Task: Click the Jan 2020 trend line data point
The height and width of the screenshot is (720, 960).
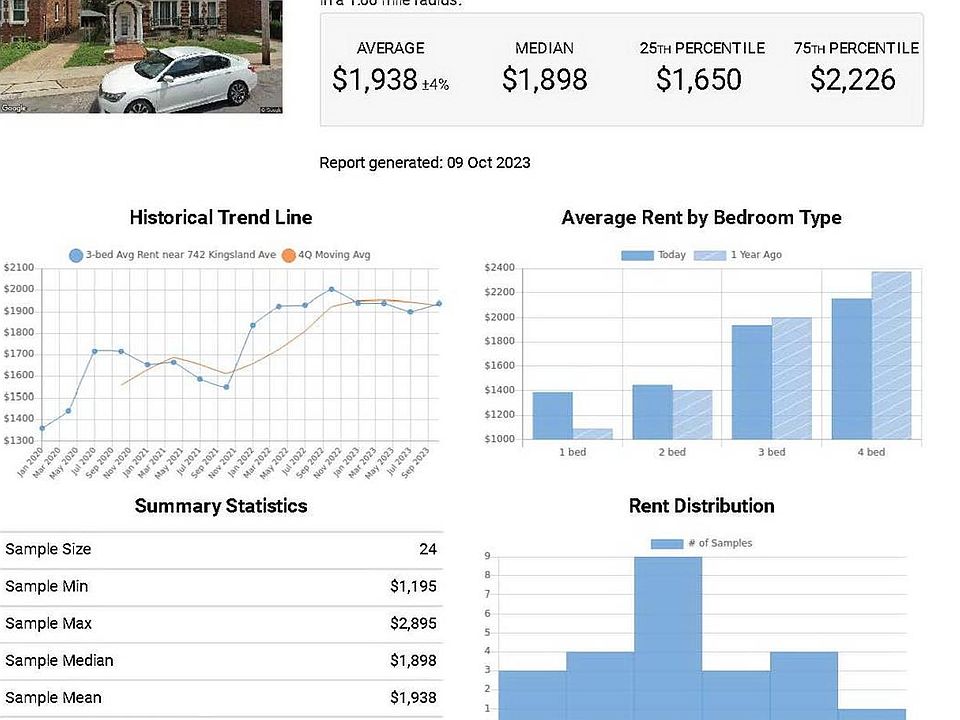Action: click(x=42, y=429)
